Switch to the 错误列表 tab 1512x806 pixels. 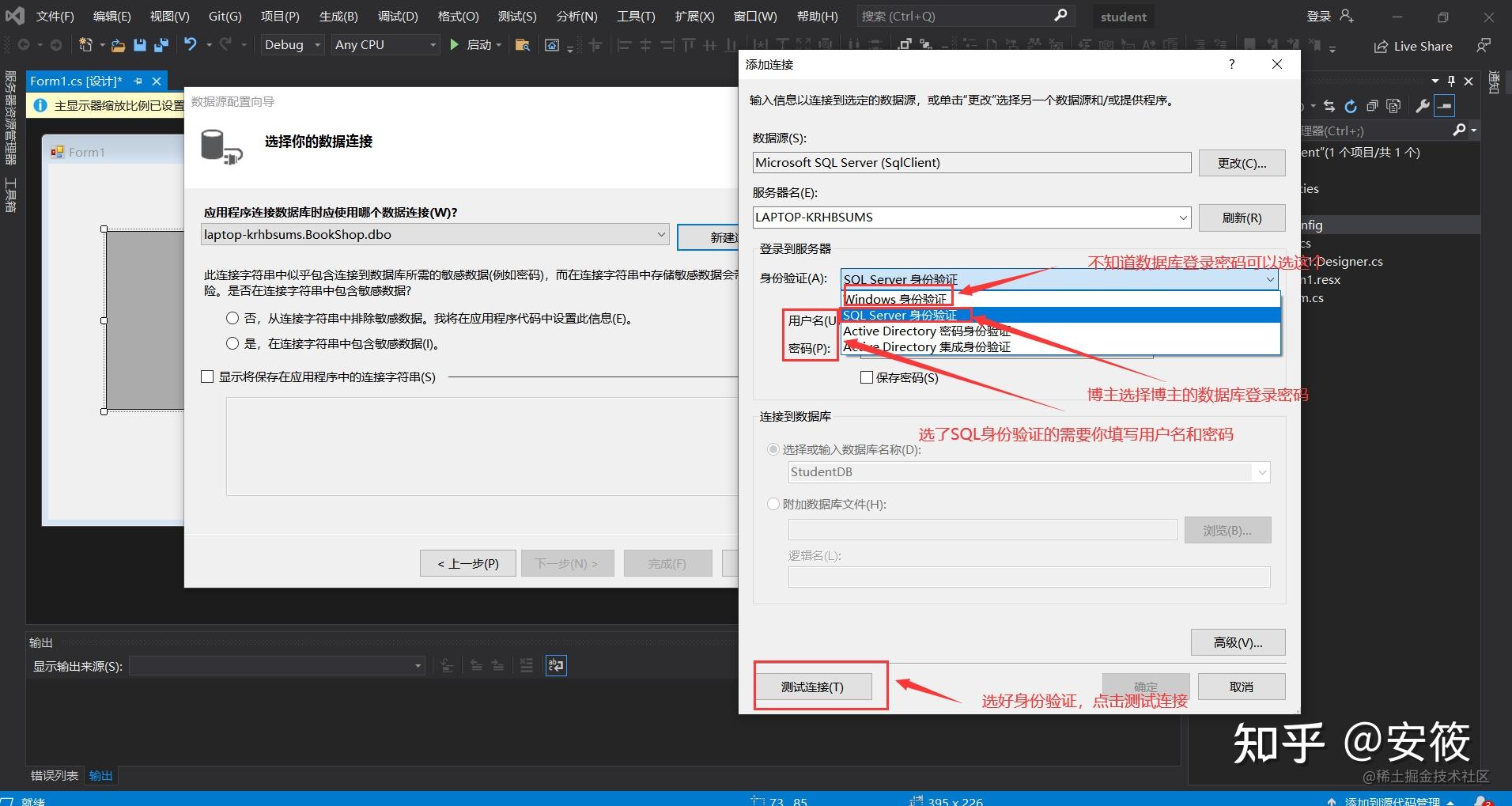click(53, 775)
